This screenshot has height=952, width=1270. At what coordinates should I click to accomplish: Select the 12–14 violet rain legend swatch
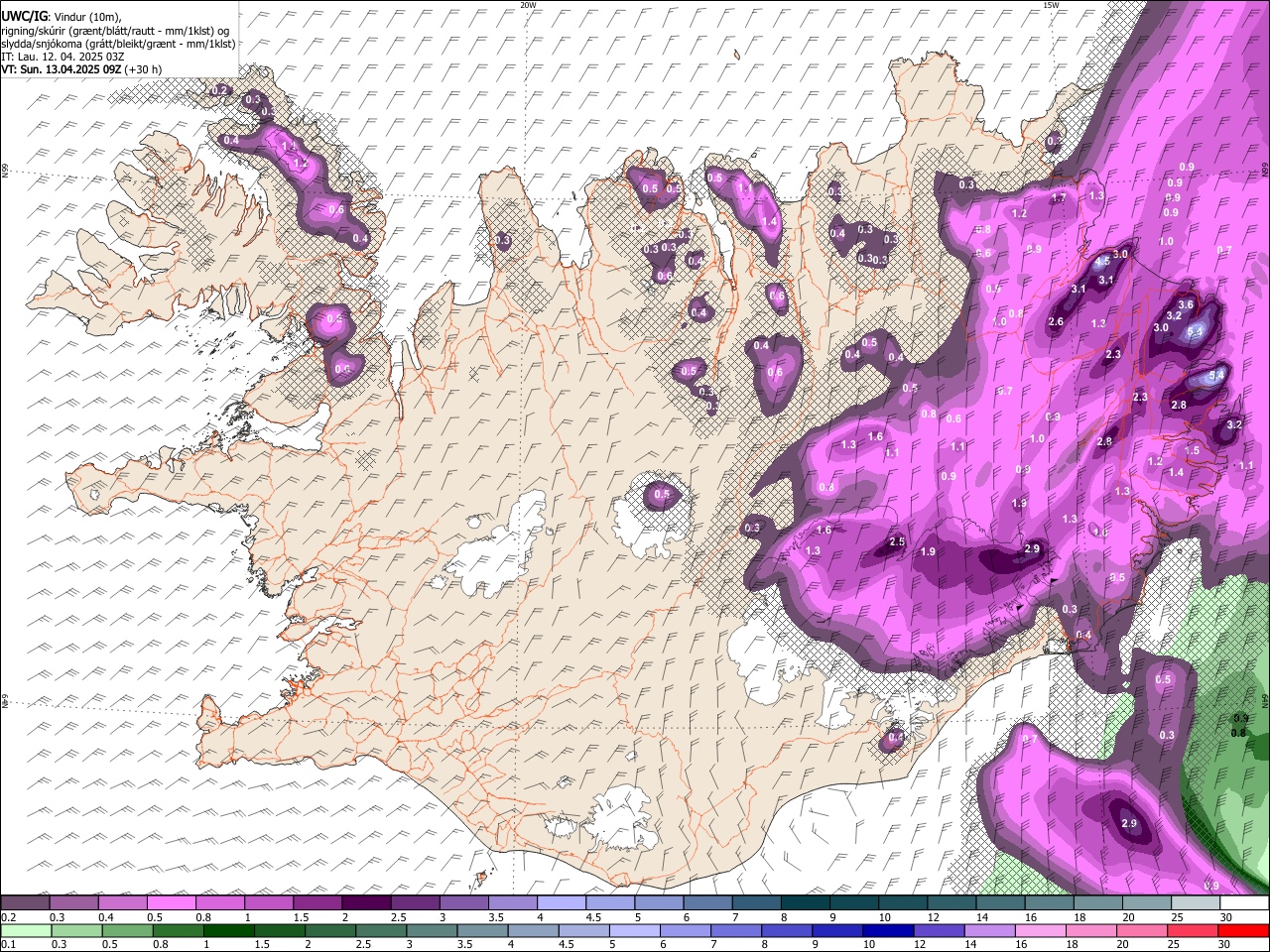click(x=939, y=930)
